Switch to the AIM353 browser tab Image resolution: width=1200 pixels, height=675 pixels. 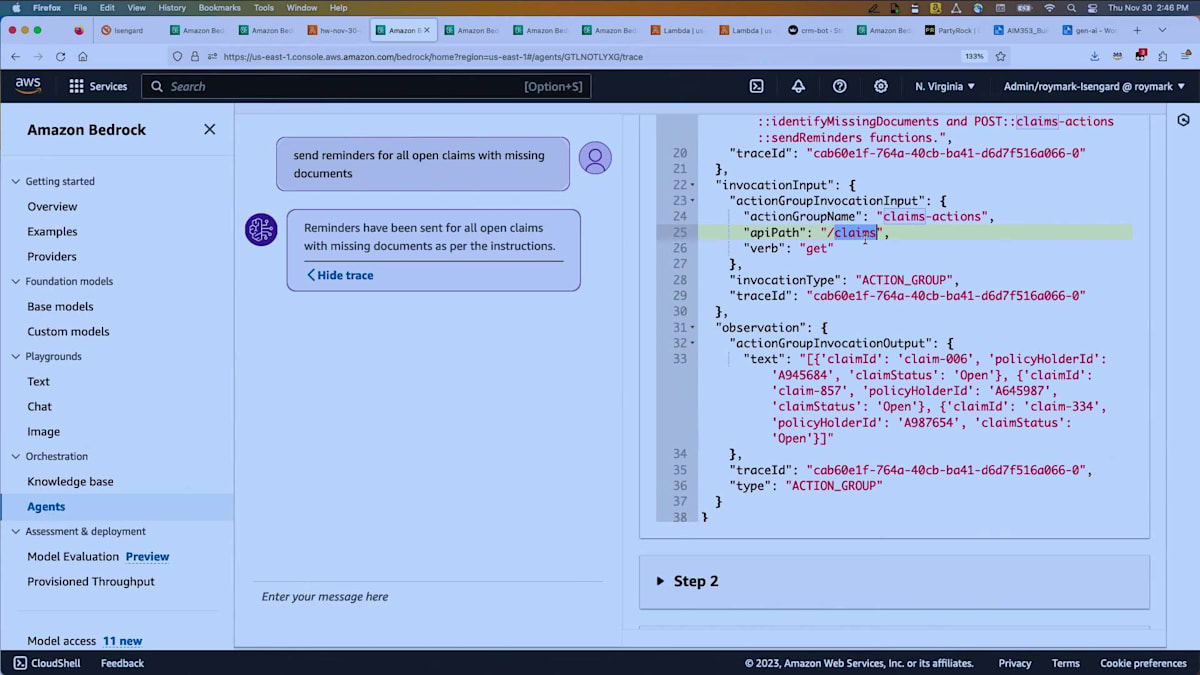[x=1019, y=30]
